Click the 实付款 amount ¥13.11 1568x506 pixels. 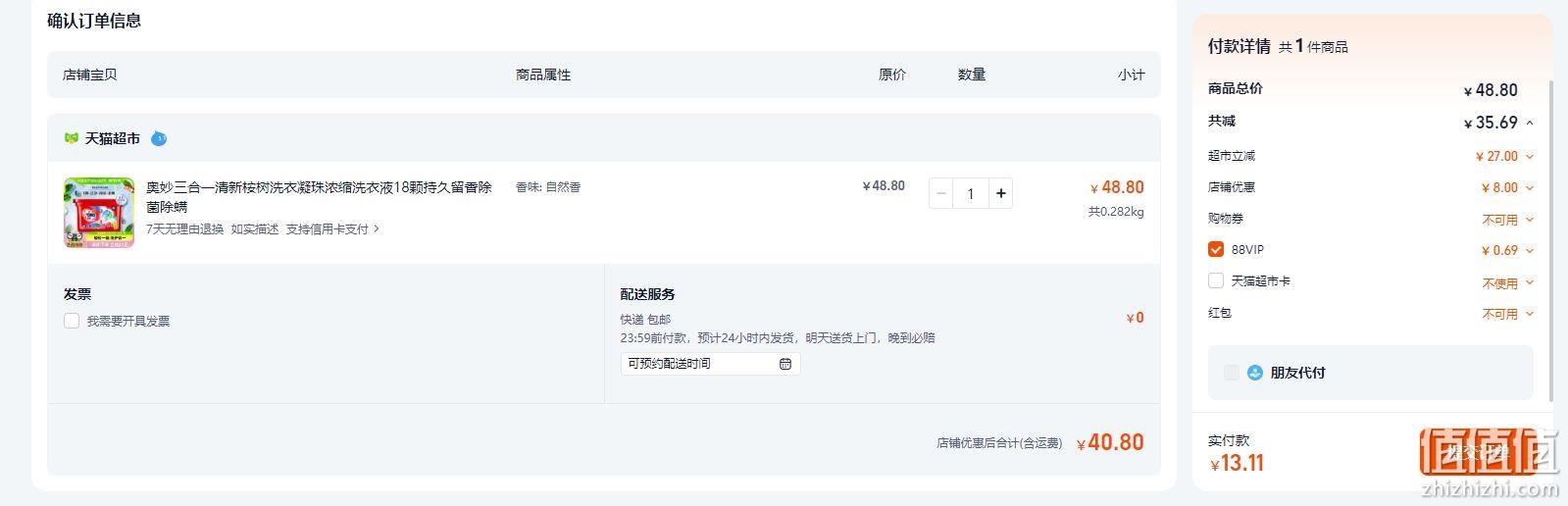coord(1237,463)
